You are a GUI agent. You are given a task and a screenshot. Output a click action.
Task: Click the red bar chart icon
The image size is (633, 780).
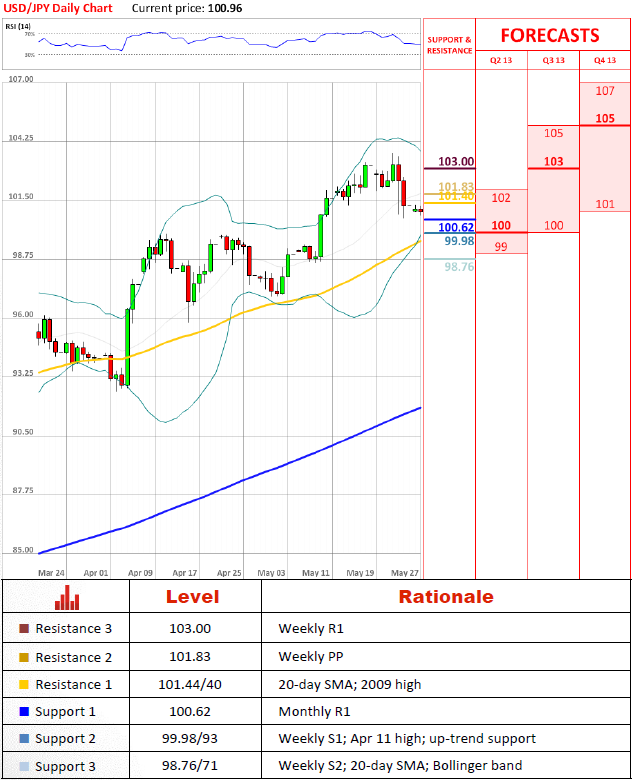67,597
